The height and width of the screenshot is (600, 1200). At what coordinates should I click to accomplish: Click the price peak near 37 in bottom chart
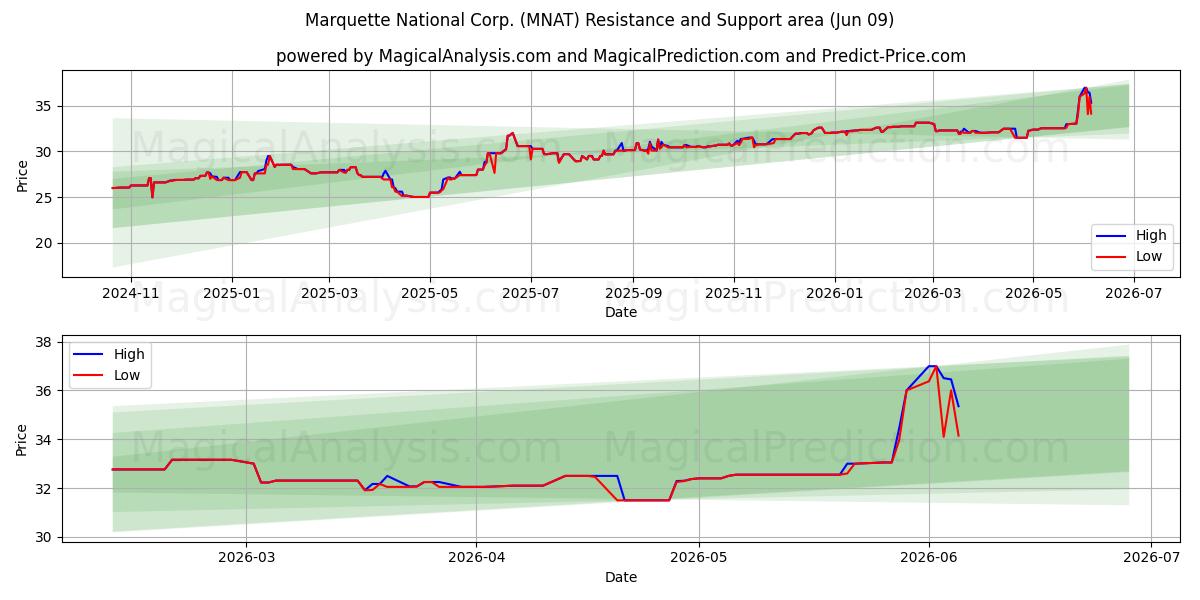932,366
